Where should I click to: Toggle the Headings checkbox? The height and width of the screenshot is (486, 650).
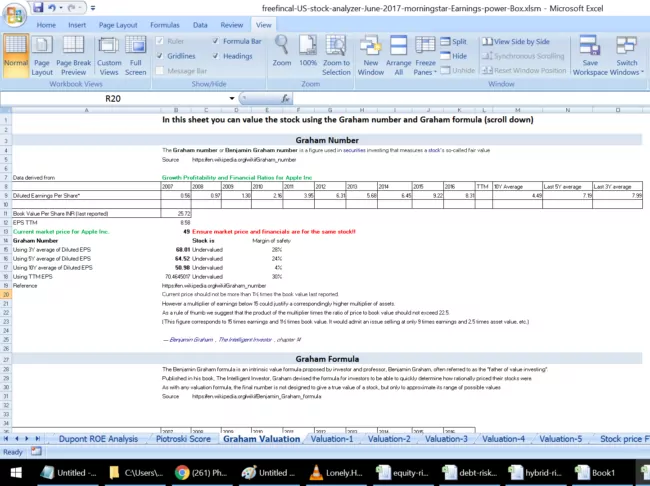(216, 56)
